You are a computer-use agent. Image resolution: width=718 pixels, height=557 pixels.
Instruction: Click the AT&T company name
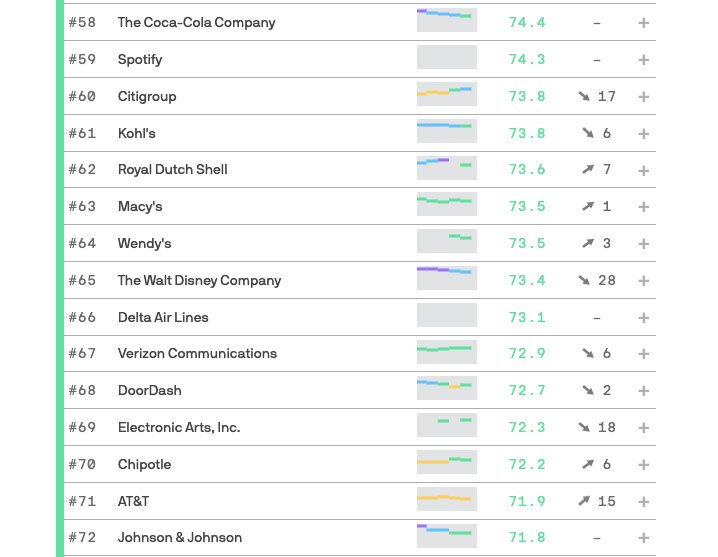pos(133,501)
